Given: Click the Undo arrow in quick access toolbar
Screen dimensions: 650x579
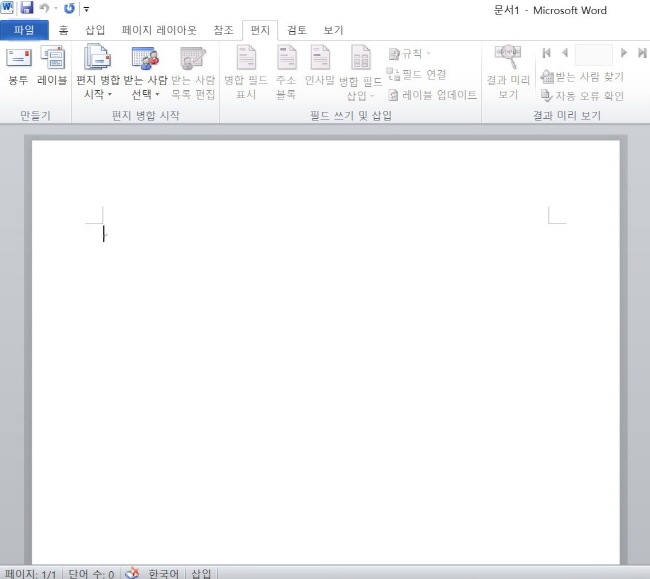Looking at the screenshot, I should coord(44,8).
